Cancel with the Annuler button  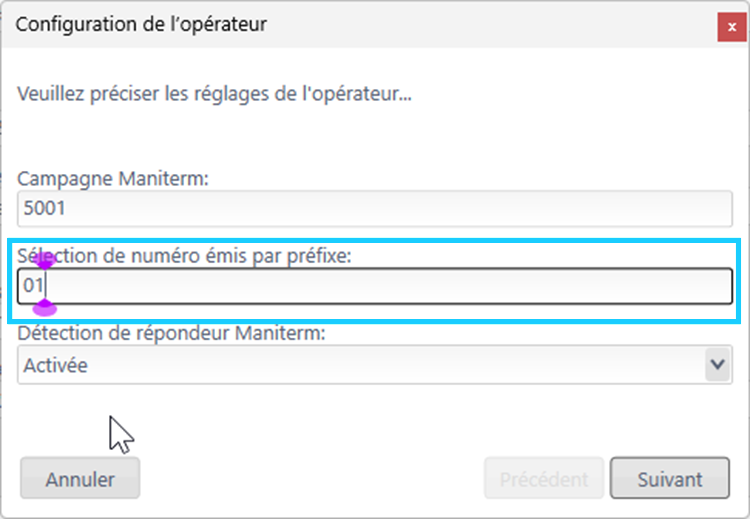80,478
